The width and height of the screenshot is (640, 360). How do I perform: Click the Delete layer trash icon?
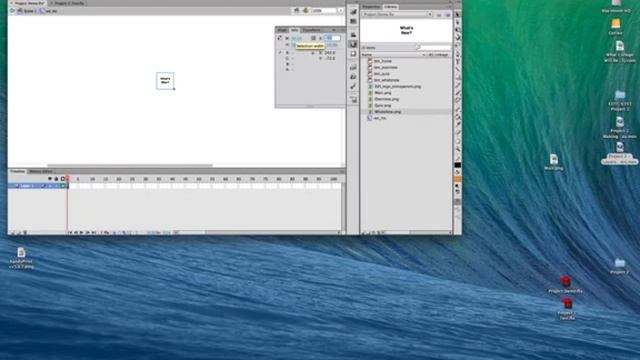coord(25,233)
